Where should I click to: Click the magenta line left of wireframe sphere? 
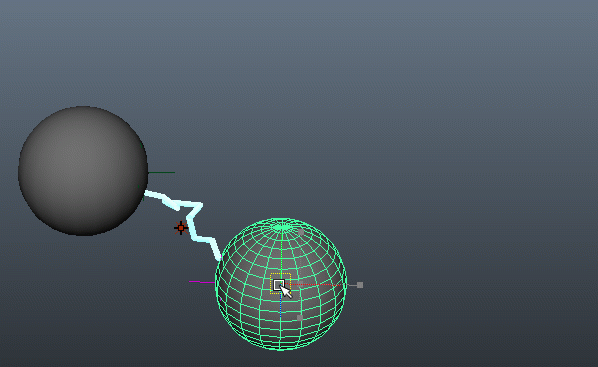(x=202, y=282)
